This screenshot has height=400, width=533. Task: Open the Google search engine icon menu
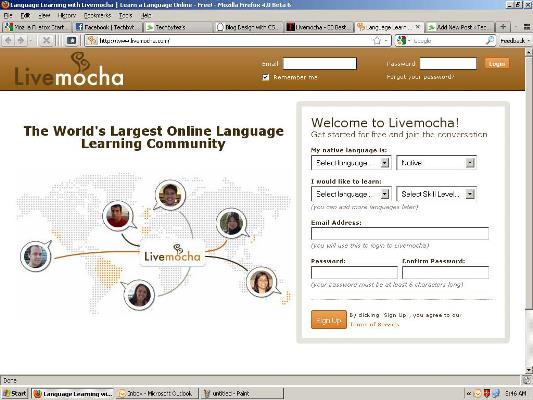pyautogui.click(x=403, y=40)
